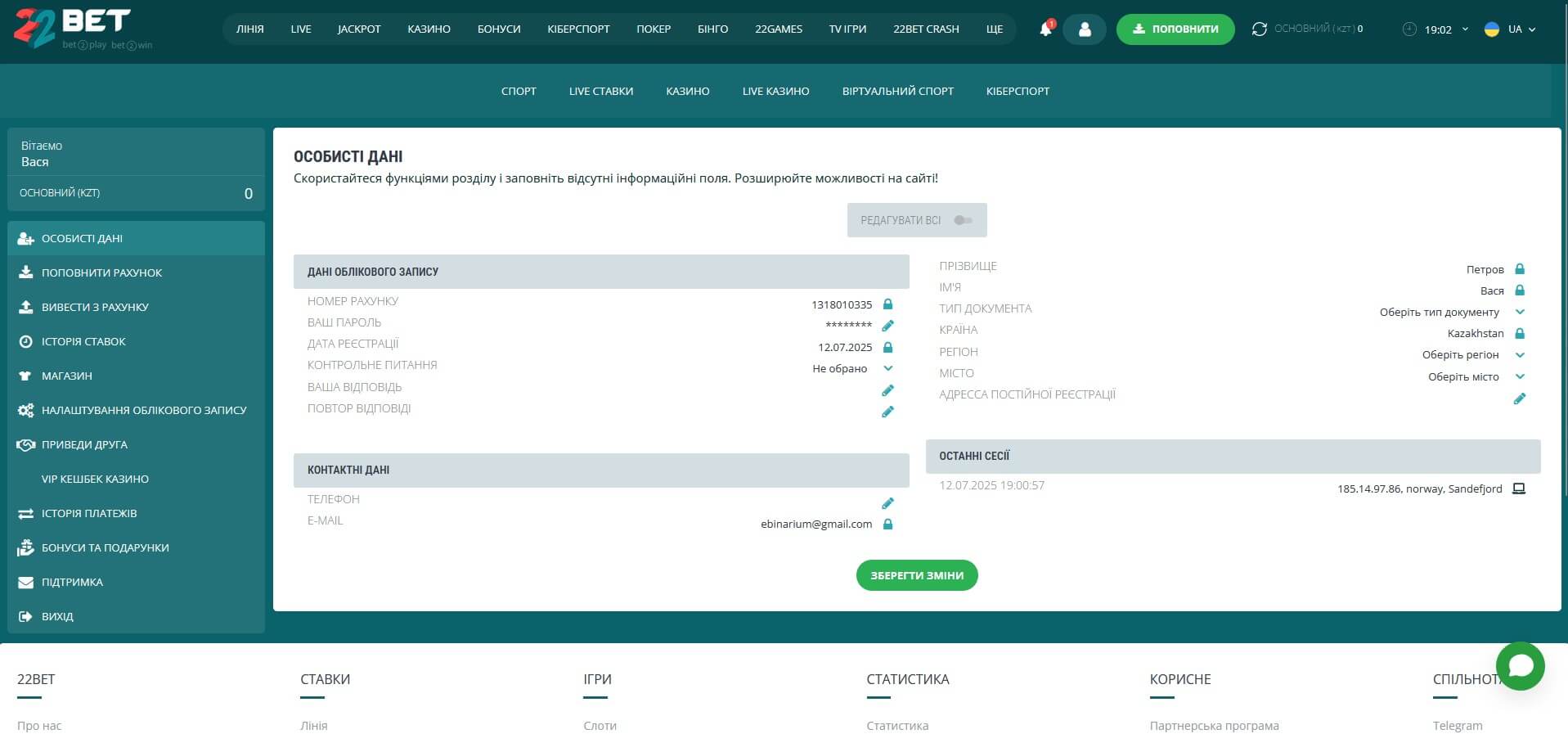
Task: Open Слоти footer link
Action: pyautogui.click(x=600, y=725)
